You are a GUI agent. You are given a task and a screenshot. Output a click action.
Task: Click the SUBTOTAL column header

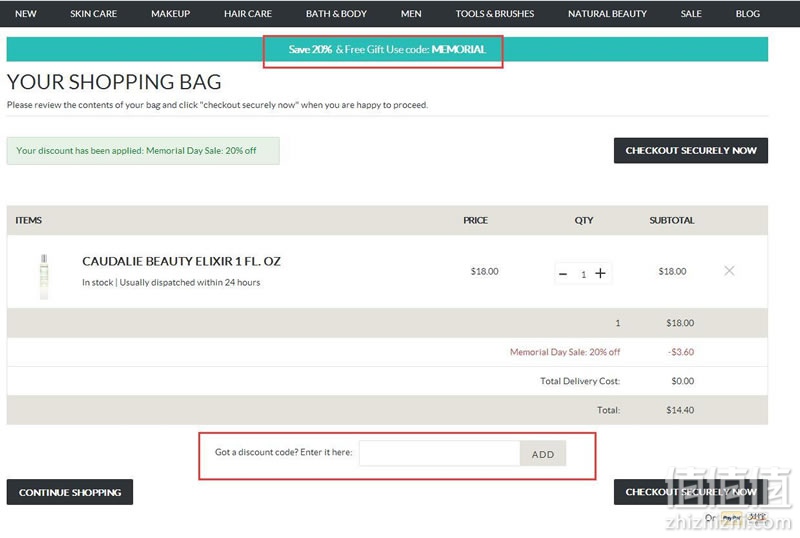671,221
